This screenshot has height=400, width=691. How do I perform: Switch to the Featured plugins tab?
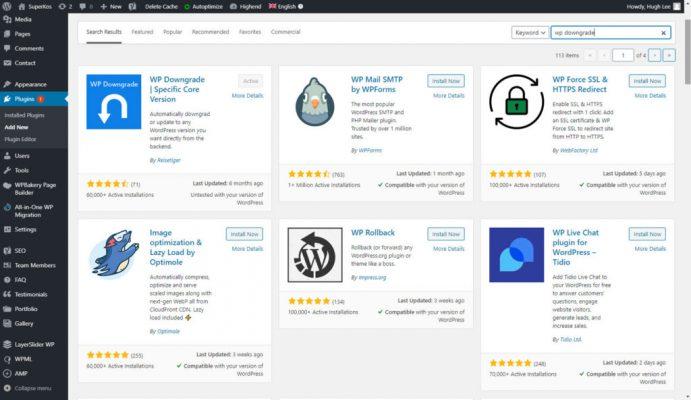coord(142,32)
